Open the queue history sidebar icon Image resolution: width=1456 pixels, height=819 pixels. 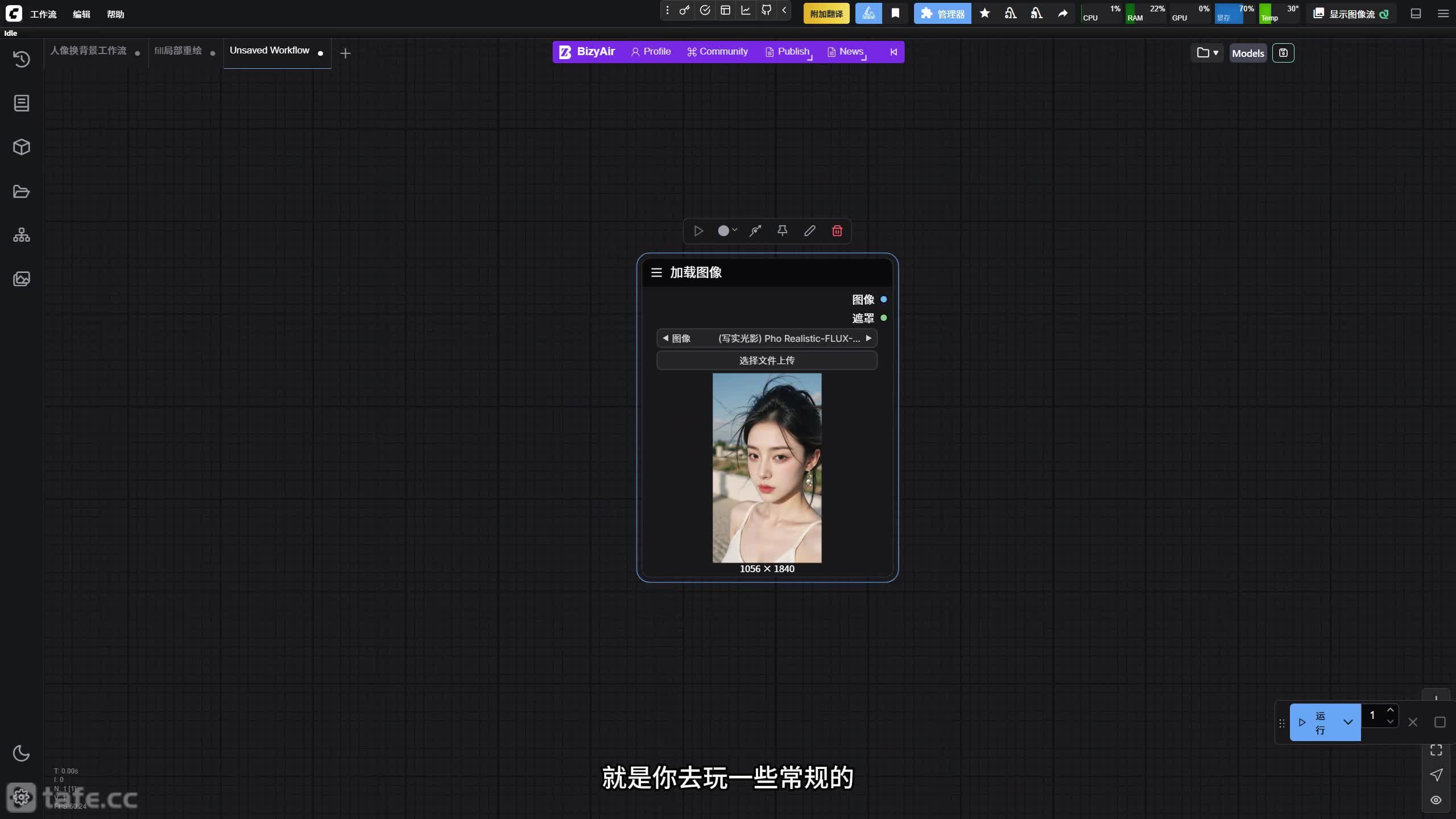(22, 59)
